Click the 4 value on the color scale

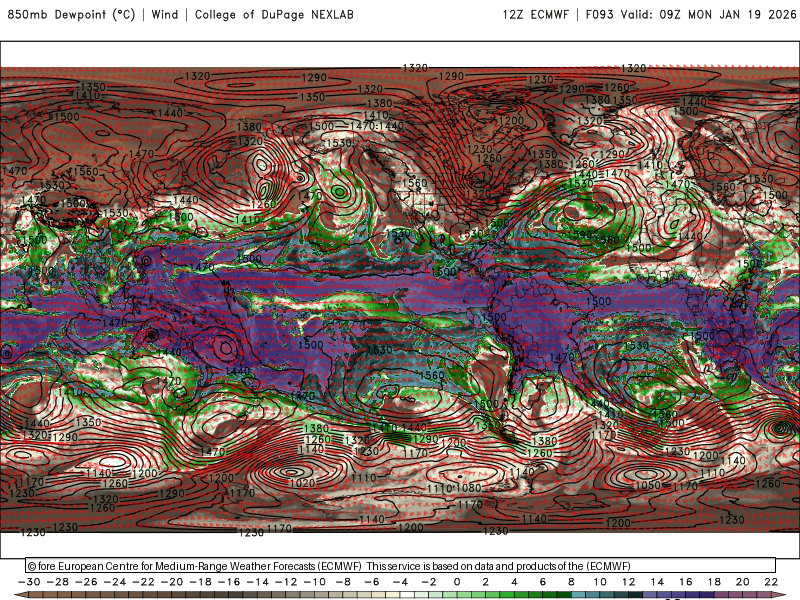(514, 582)
